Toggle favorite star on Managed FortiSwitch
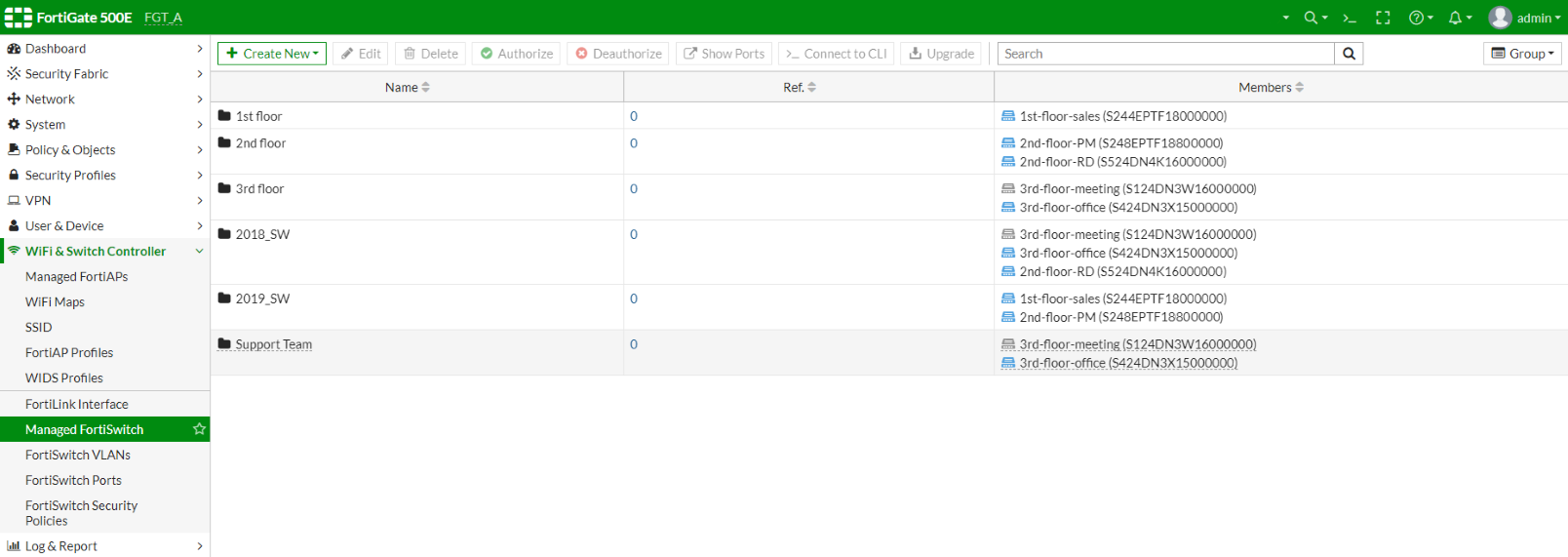Image resolution: width=1568 pixels, height=557 pixels. (199, 429)
